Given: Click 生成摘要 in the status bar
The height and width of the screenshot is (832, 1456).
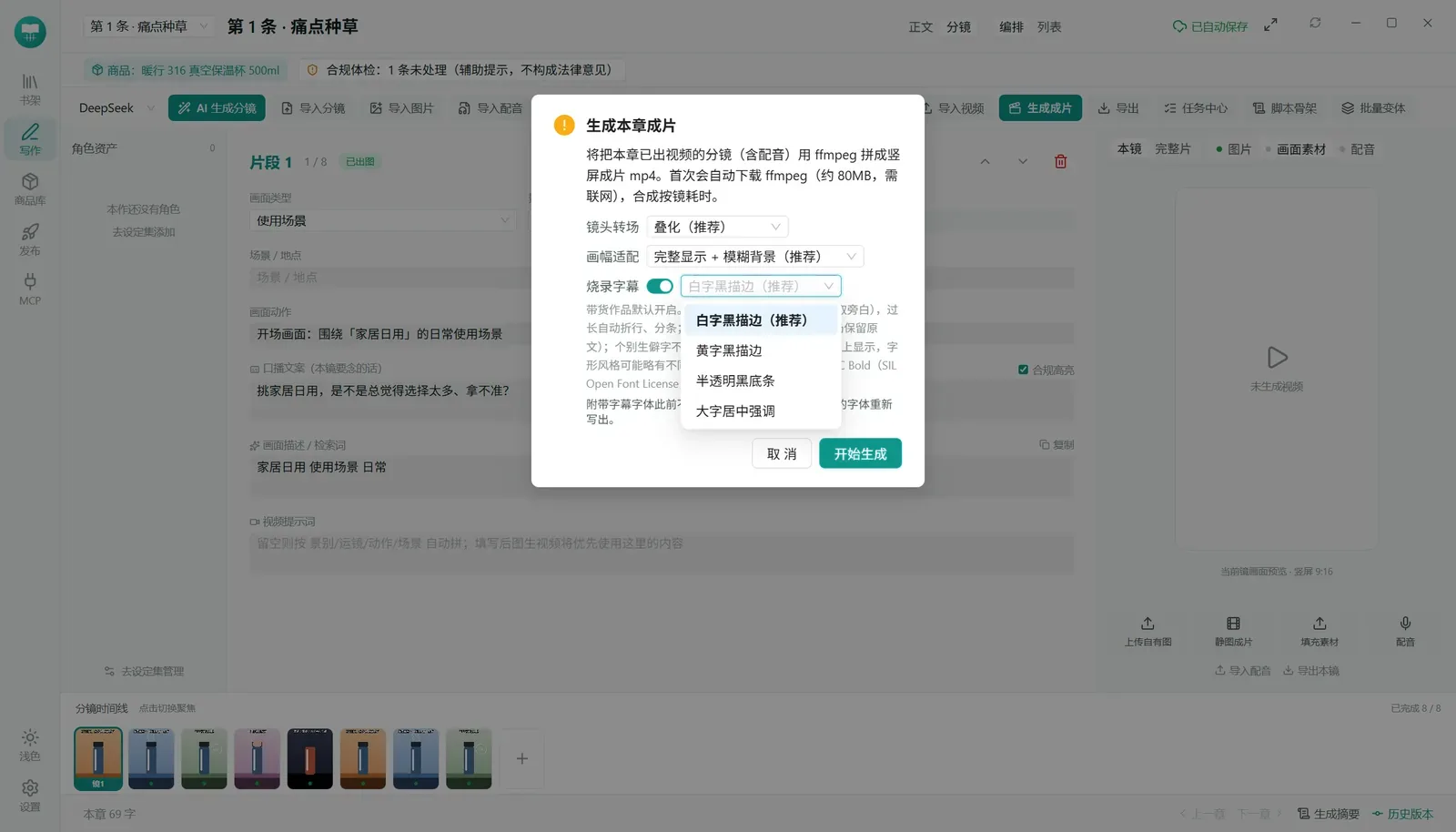Looking at the screenshot, I should click(1329, 814).
